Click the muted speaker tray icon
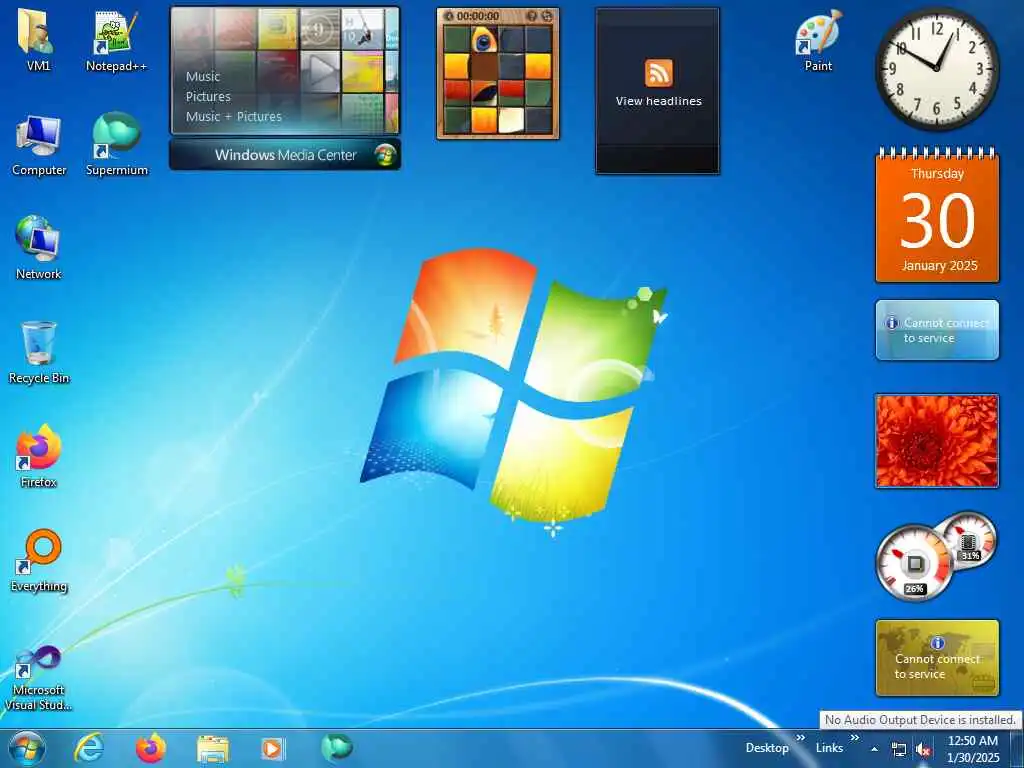Image resolution: width=1024 pixels, height=768 pixels. 923,750
